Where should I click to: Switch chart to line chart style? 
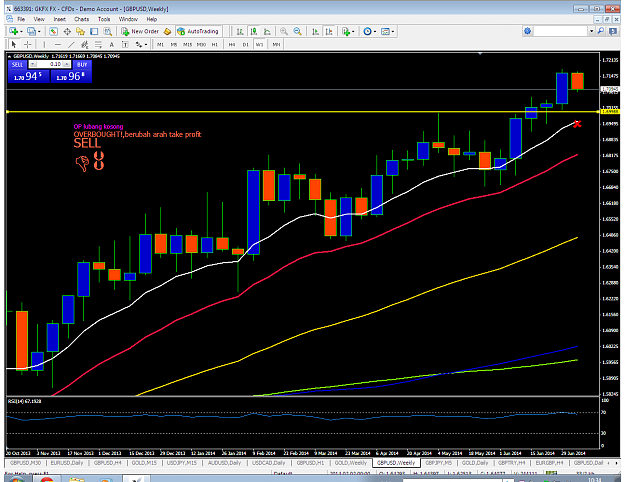tap(267, 31)
